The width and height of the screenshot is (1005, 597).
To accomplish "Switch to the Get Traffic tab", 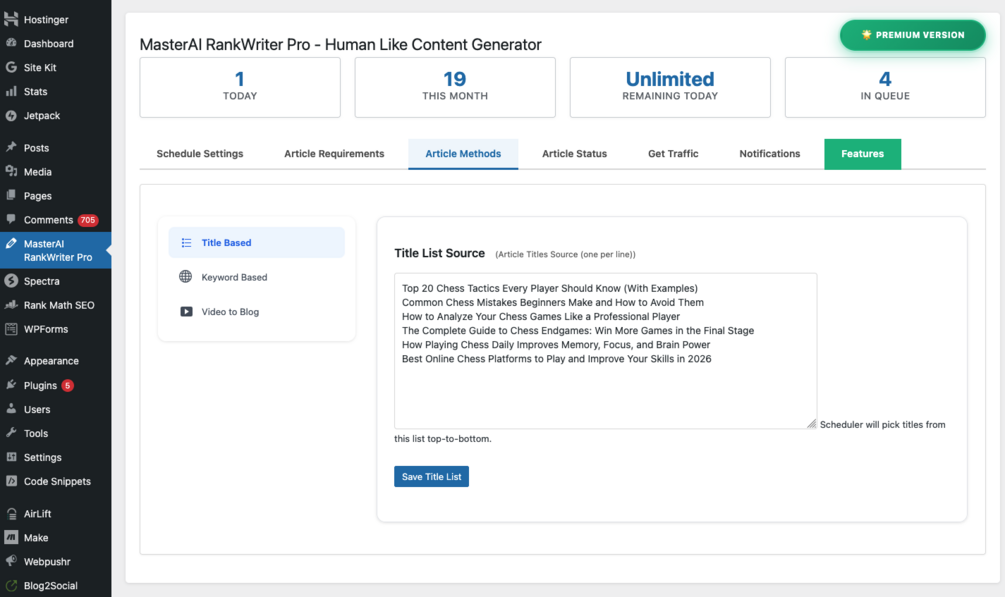I will (x=673, y=154).
